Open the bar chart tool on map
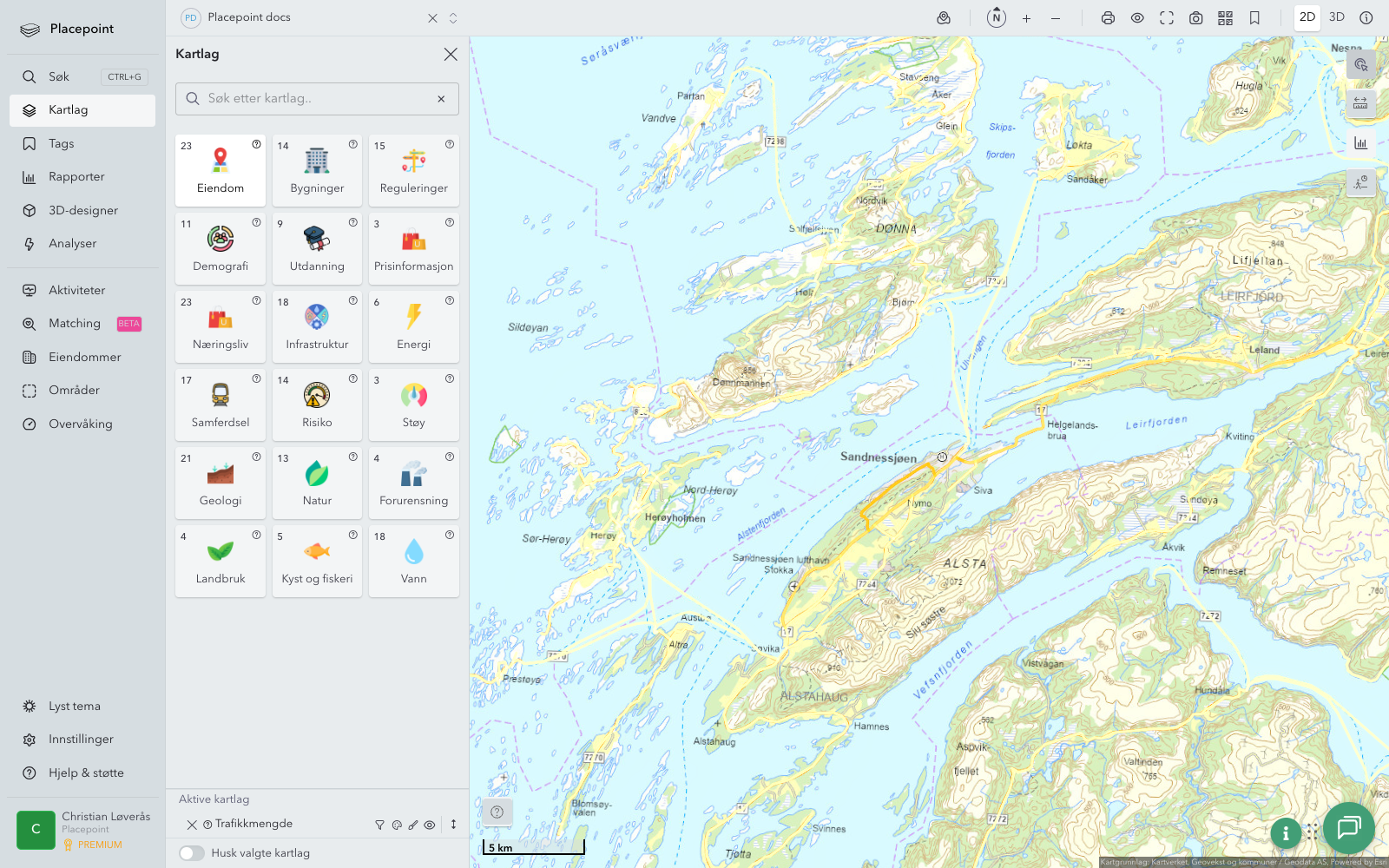Viewport: 1389px width, 868px height. coord(1360,143)
